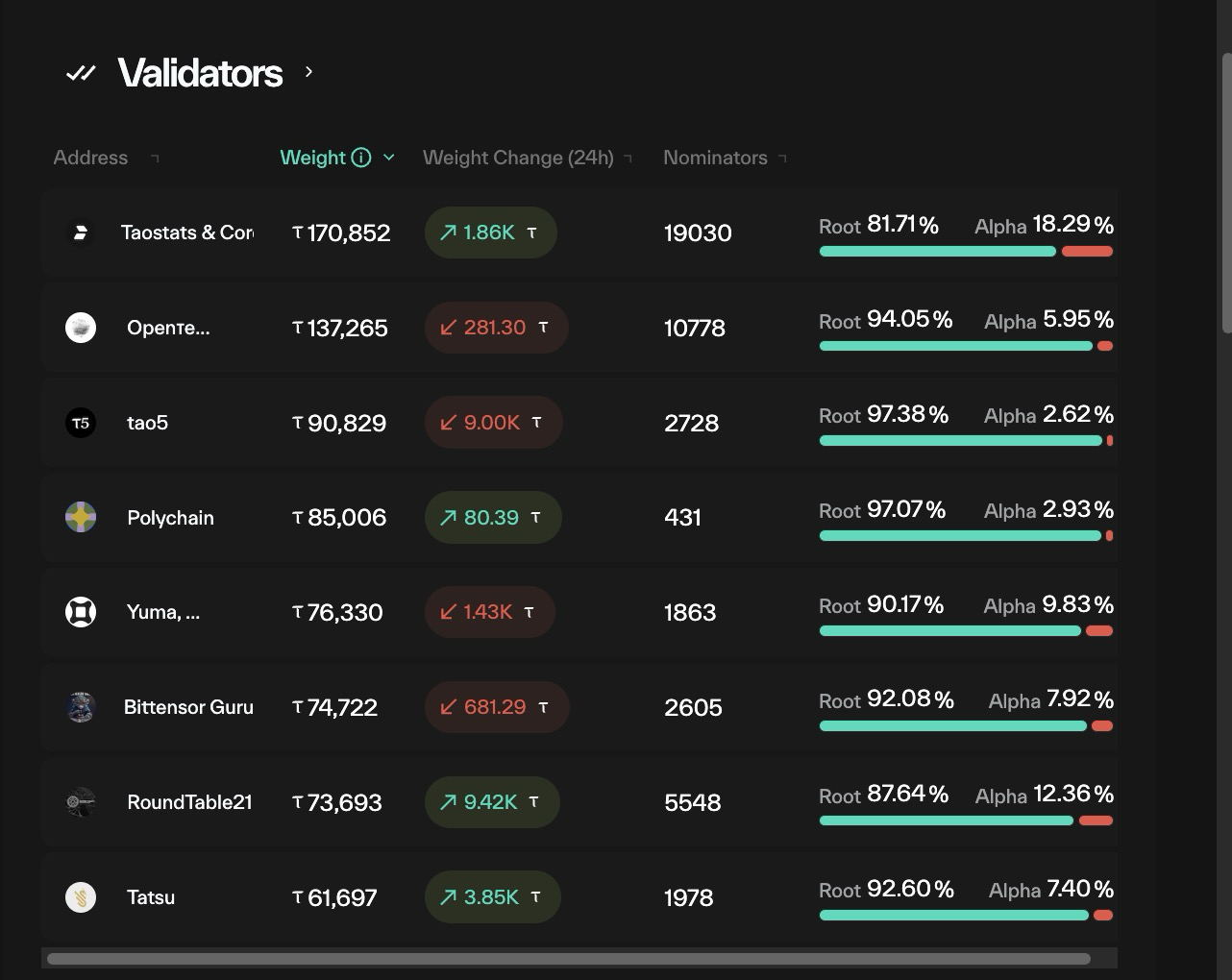This screenshot has width=1232, height=980.
Task: Click the Bittensor Guru avatar icon
Action: click(81, 707)
